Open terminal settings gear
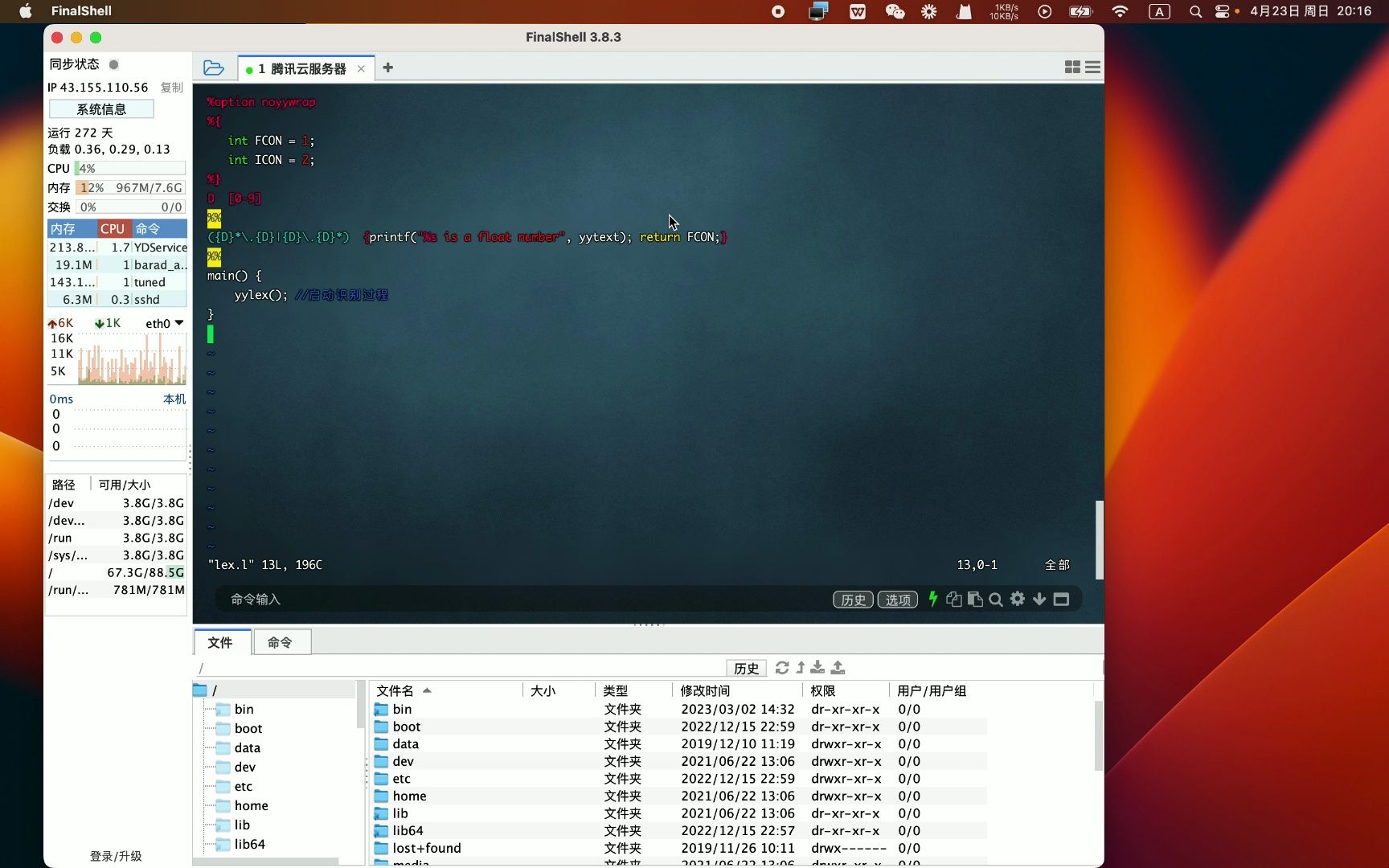This screenshot has width=1389, height=868. pyautogui.click(x=1018, y=599)
